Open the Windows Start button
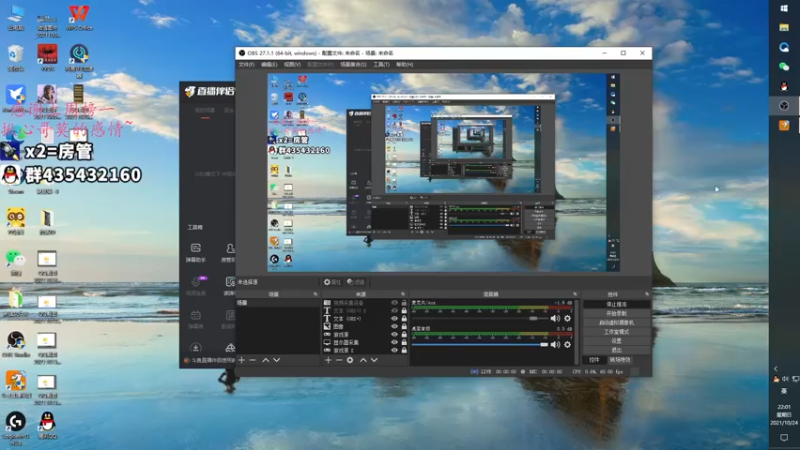Screen dimensions: 800x450 pyautogui.click(x=784, y=8)
